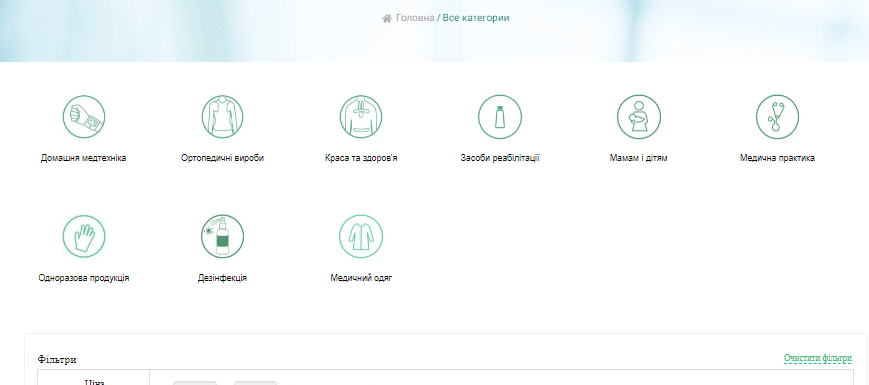Go to Головна breadcrumb link

(415, 18)
